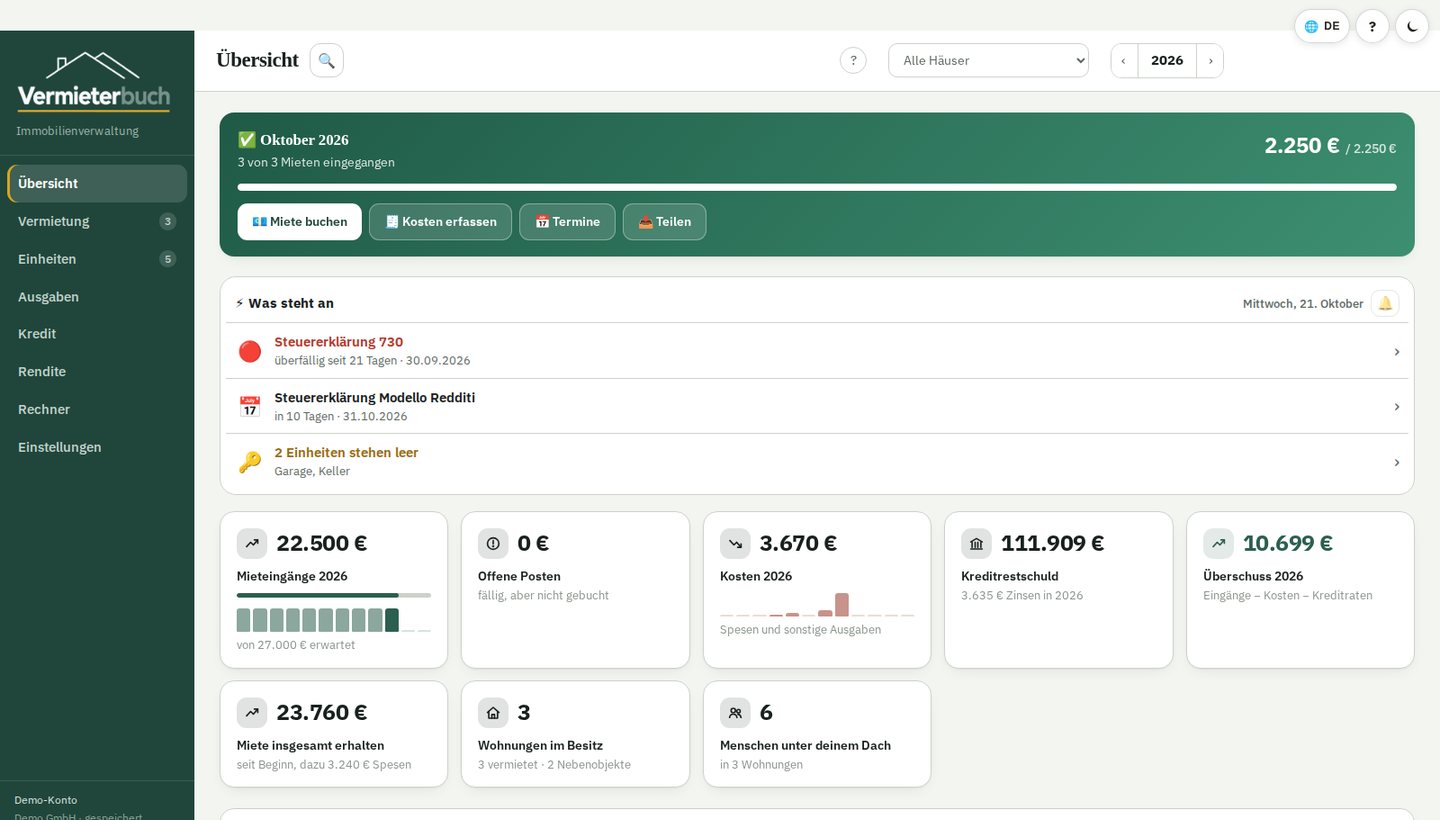Click the search magnifier icon beside Übersicht
The width and height of the screenshot is (1440, 820).
326,60
